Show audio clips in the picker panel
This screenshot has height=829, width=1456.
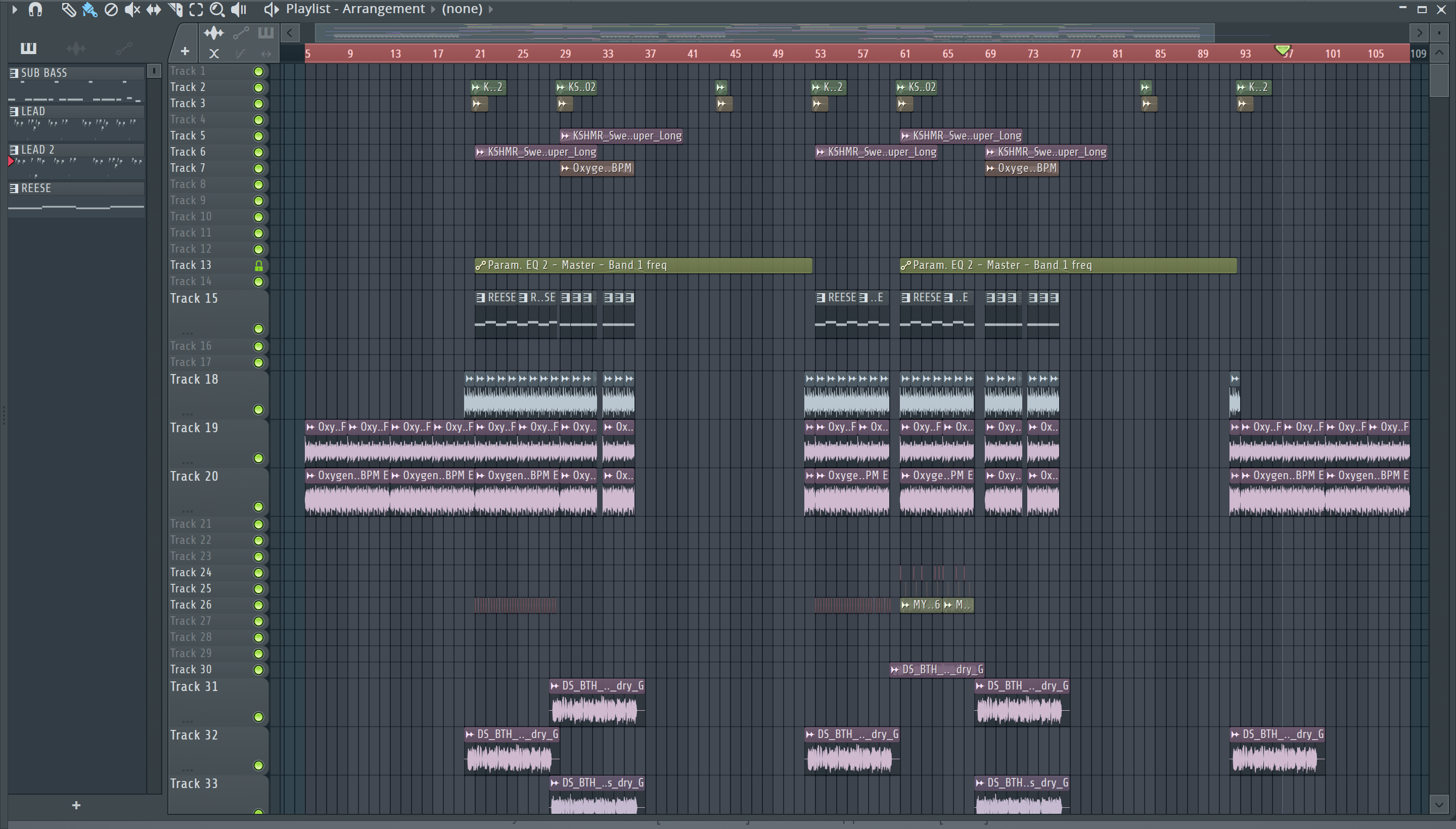[76, 49]
